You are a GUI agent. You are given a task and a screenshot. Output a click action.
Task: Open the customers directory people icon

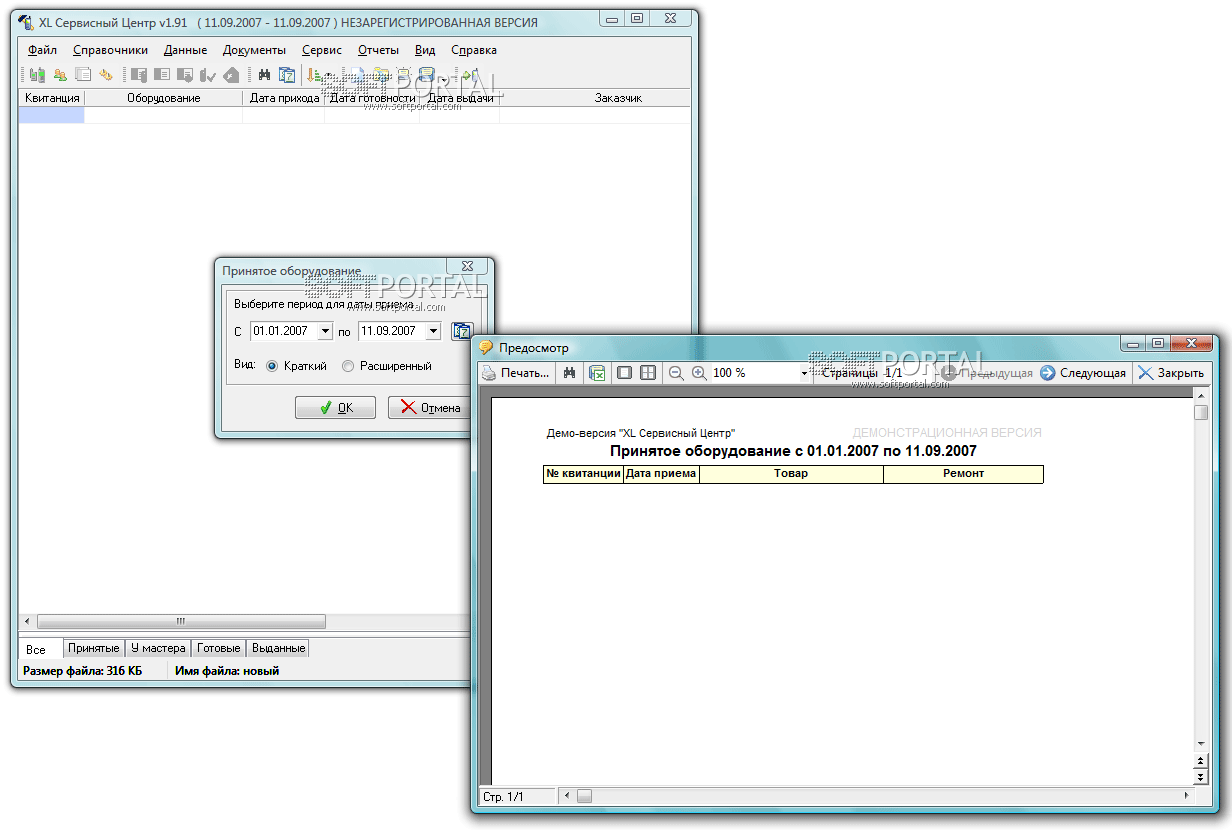coord(61,74)
